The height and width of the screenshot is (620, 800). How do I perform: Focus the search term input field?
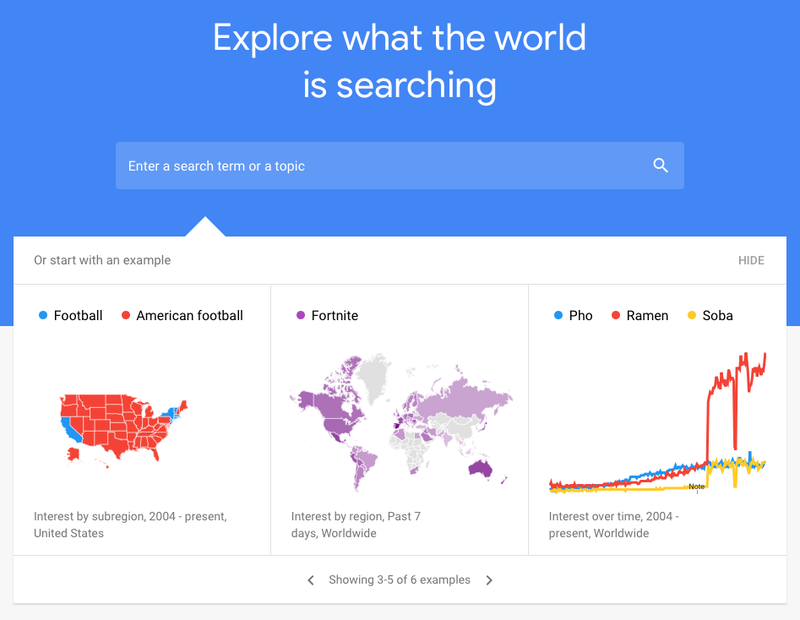tap(380, 166)
